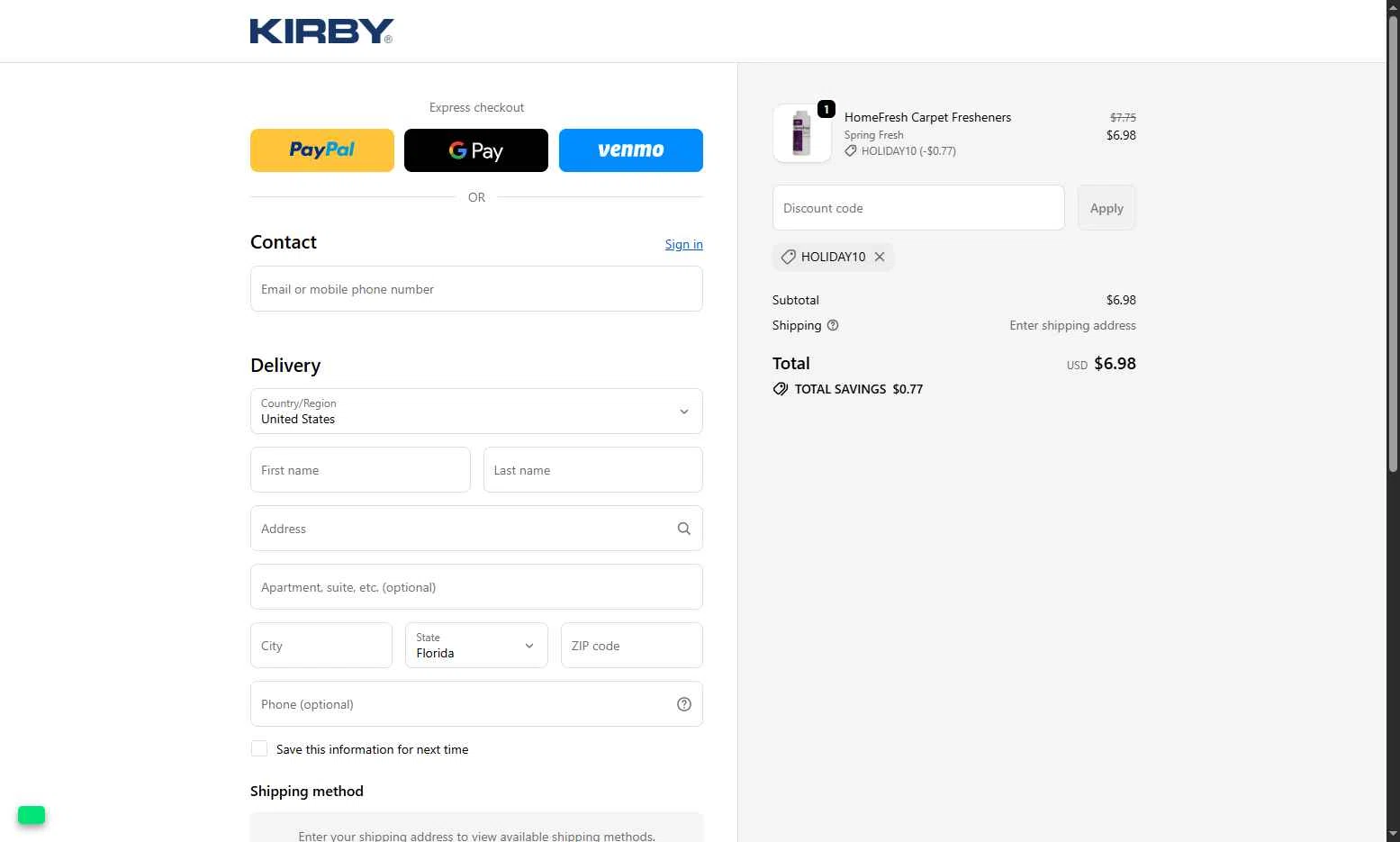Image resolution: width=1400 pixels, height=842 pixels.
Task: Click the phone field help question icon
Action: click(684, 704)
